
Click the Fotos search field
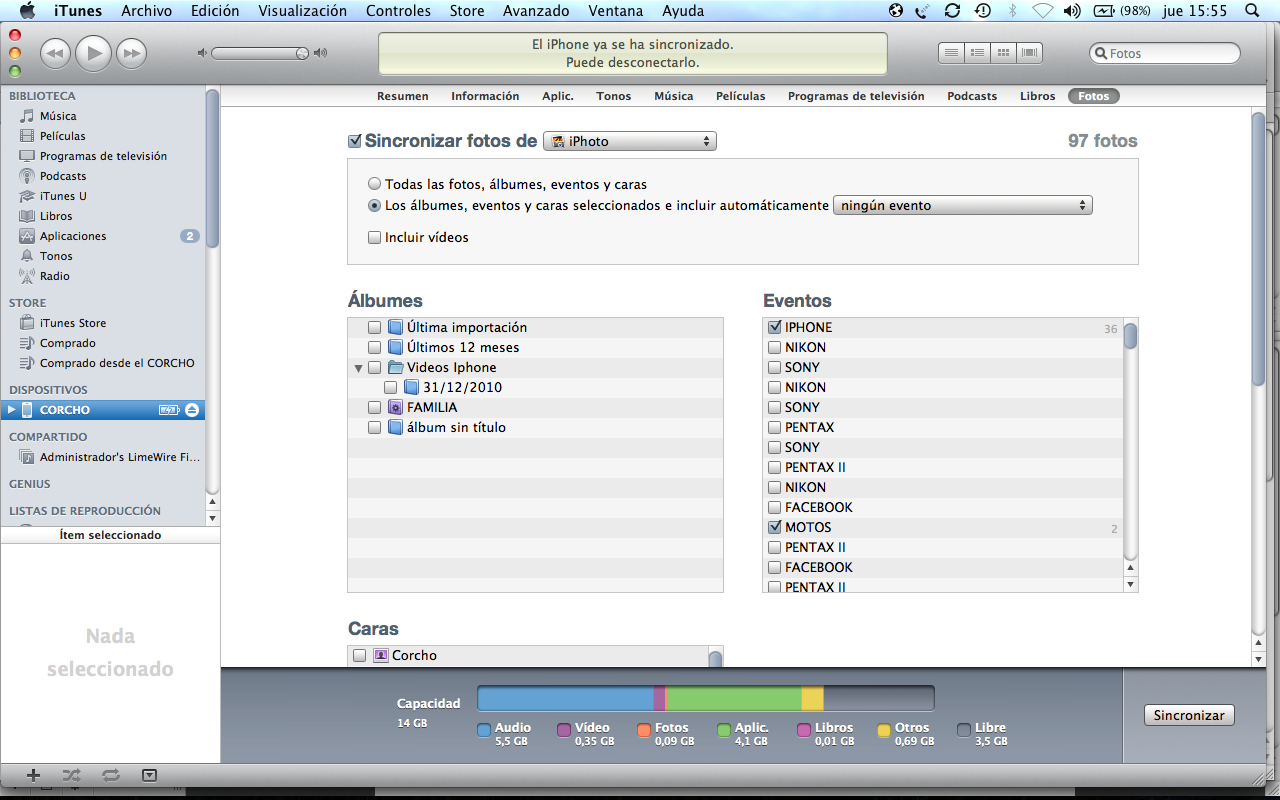1165,53
